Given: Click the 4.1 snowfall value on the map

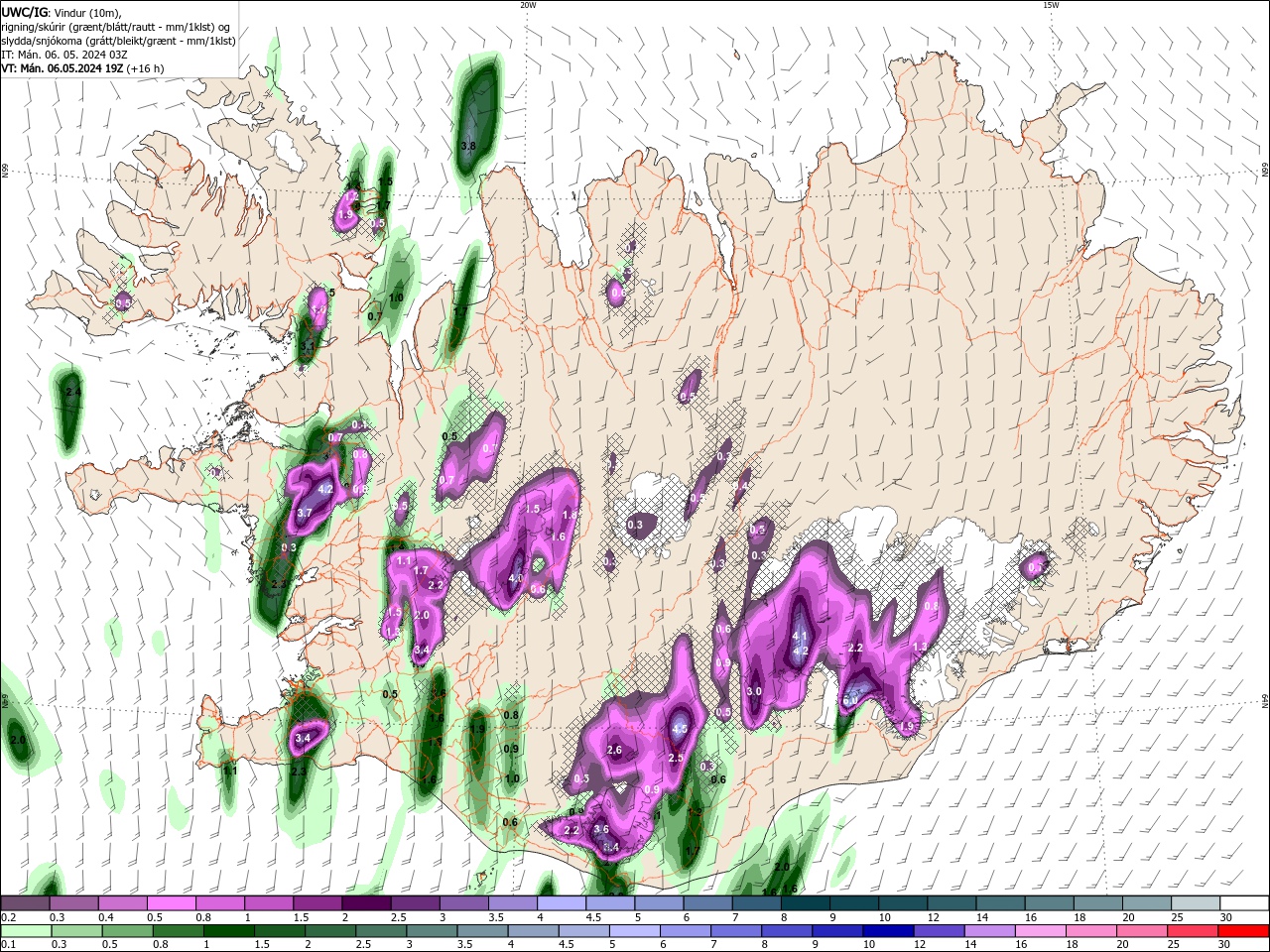Looking at the screenshot, I should pos(800,636).
